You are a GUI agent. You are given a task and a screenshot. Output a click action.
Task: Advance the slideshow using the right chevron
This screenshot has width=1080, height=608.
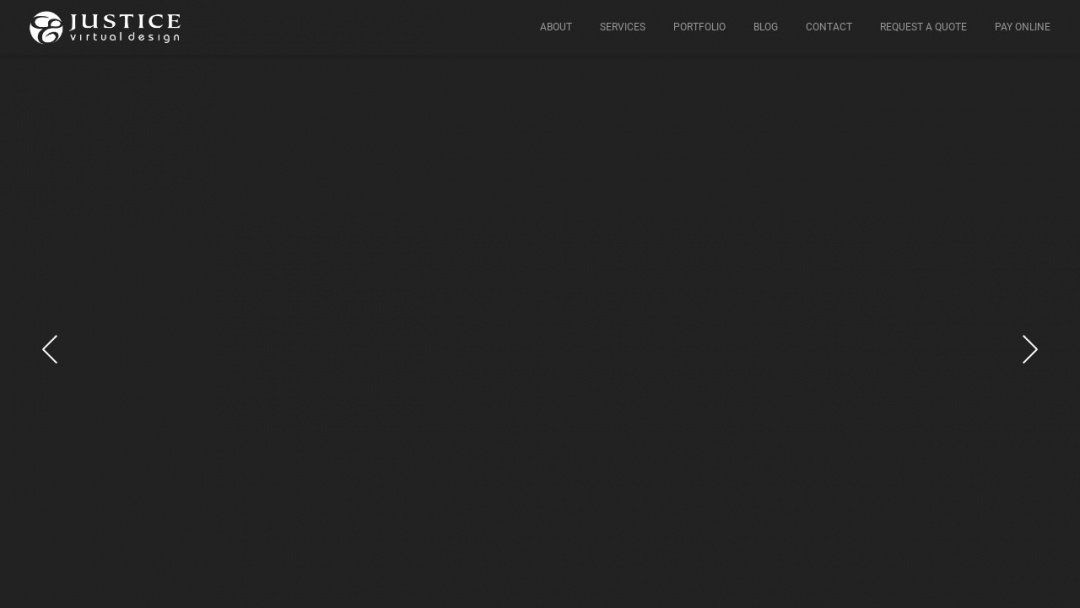(x=1030, y=349)
